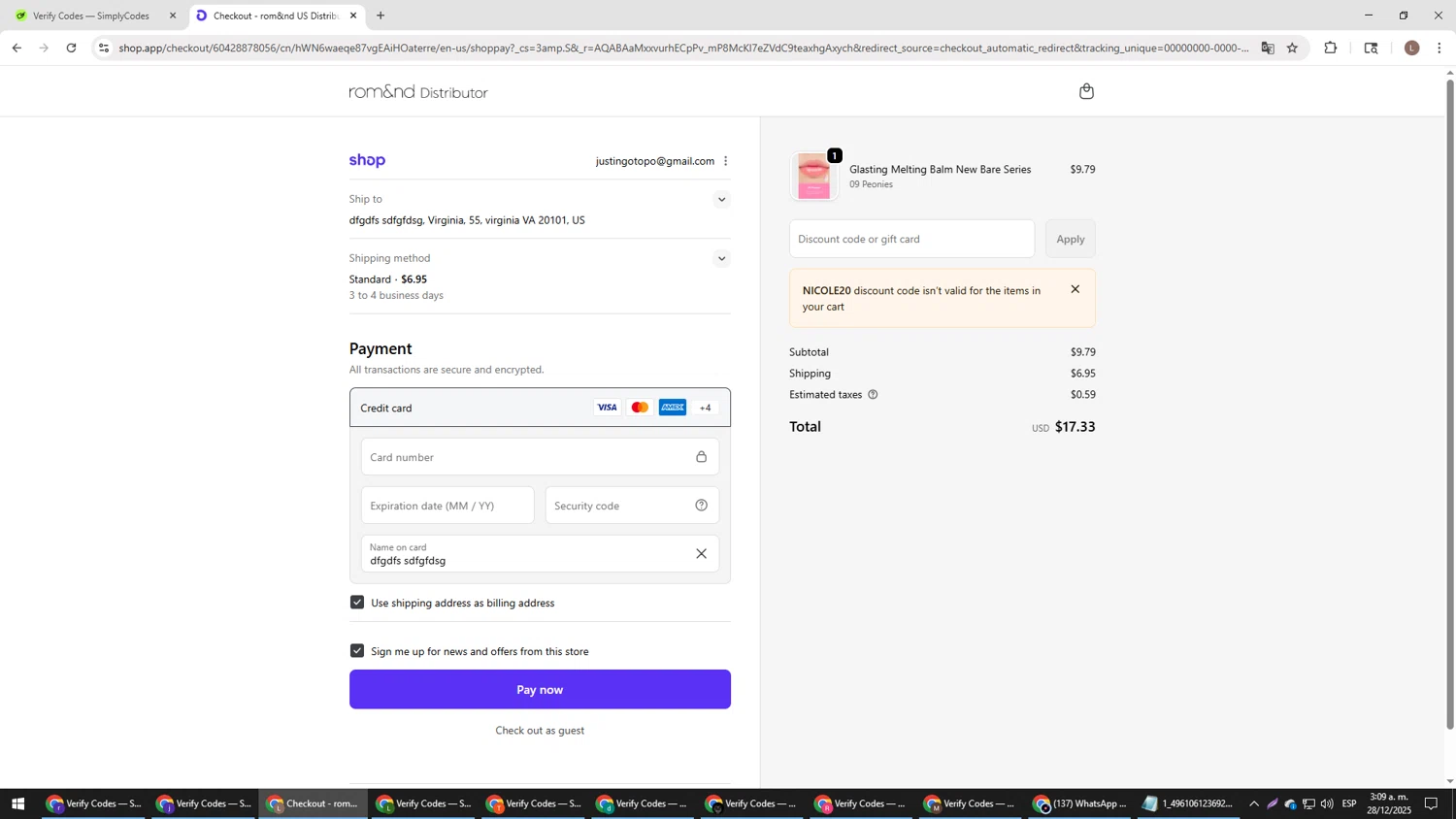Click the Visa card icon
1456x819 pixels.
click(607, 408)
